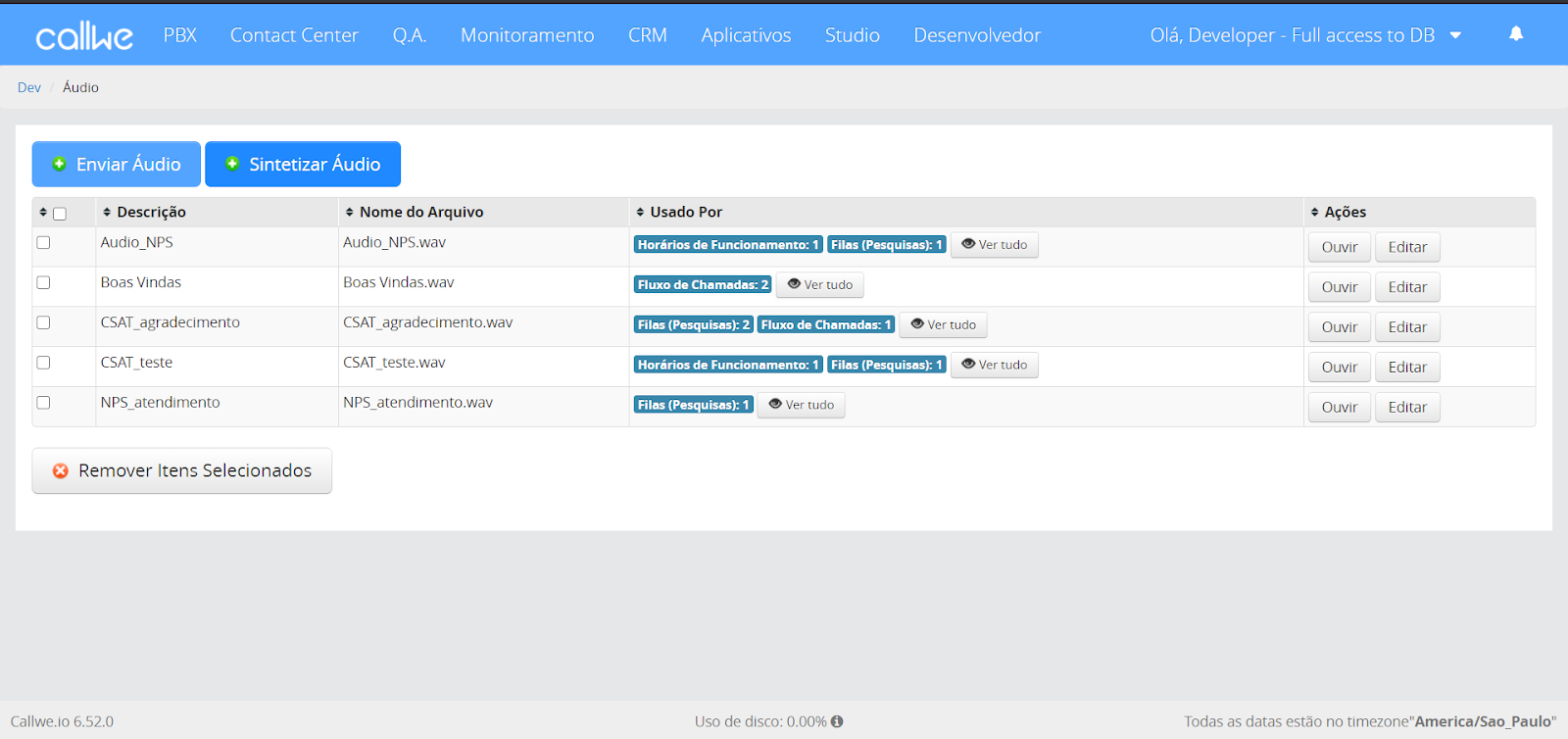Open the Studio menu

click(853, 35)
